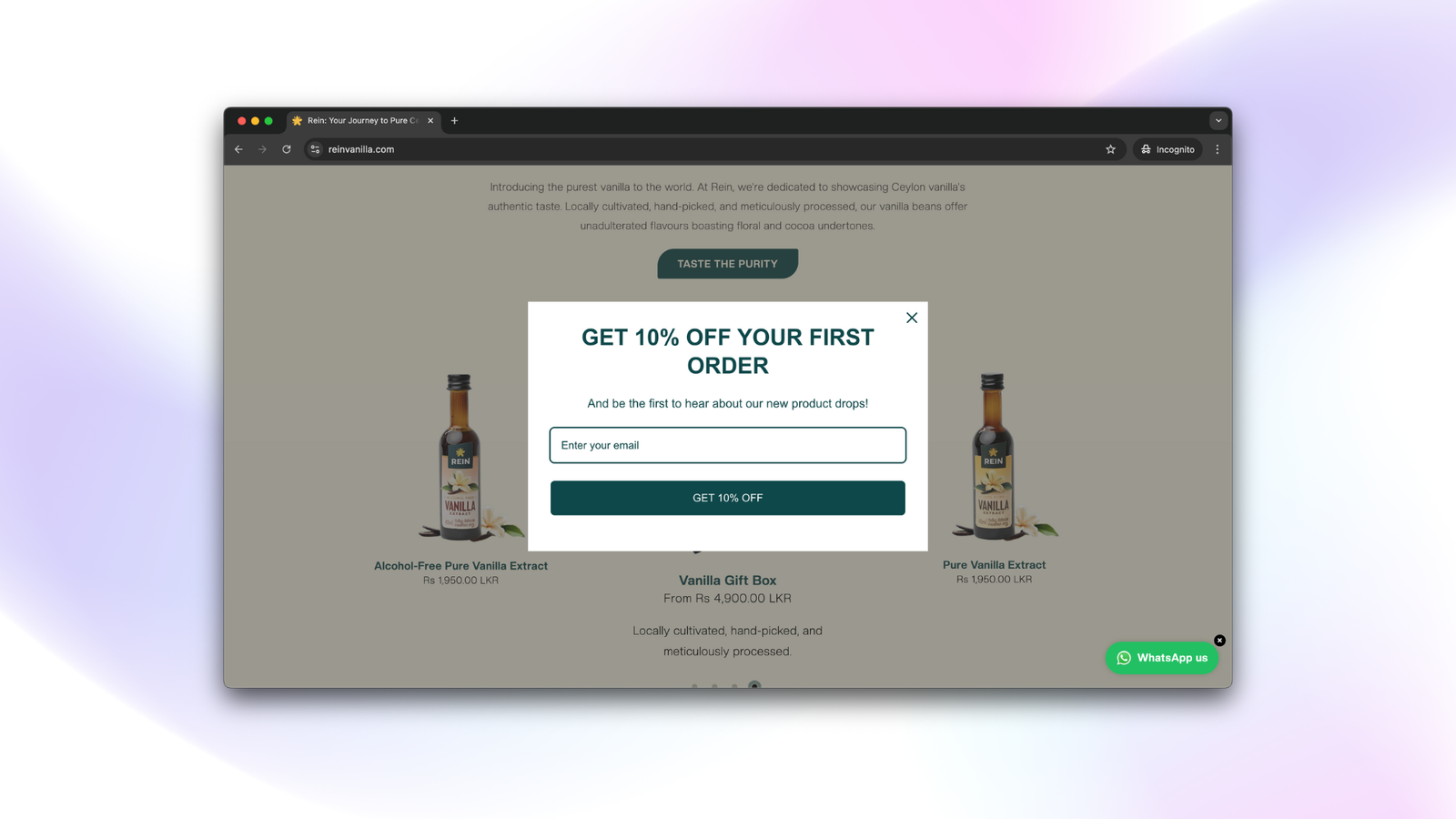
Task: Reload the reinvanilla.com page
Action: coord(287,149)
